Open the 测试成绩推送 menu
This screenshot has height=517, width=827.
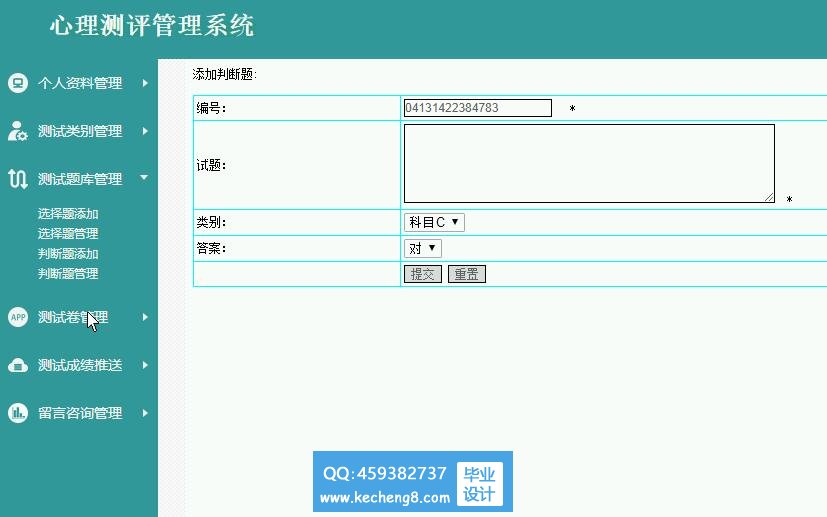point(80,365)
